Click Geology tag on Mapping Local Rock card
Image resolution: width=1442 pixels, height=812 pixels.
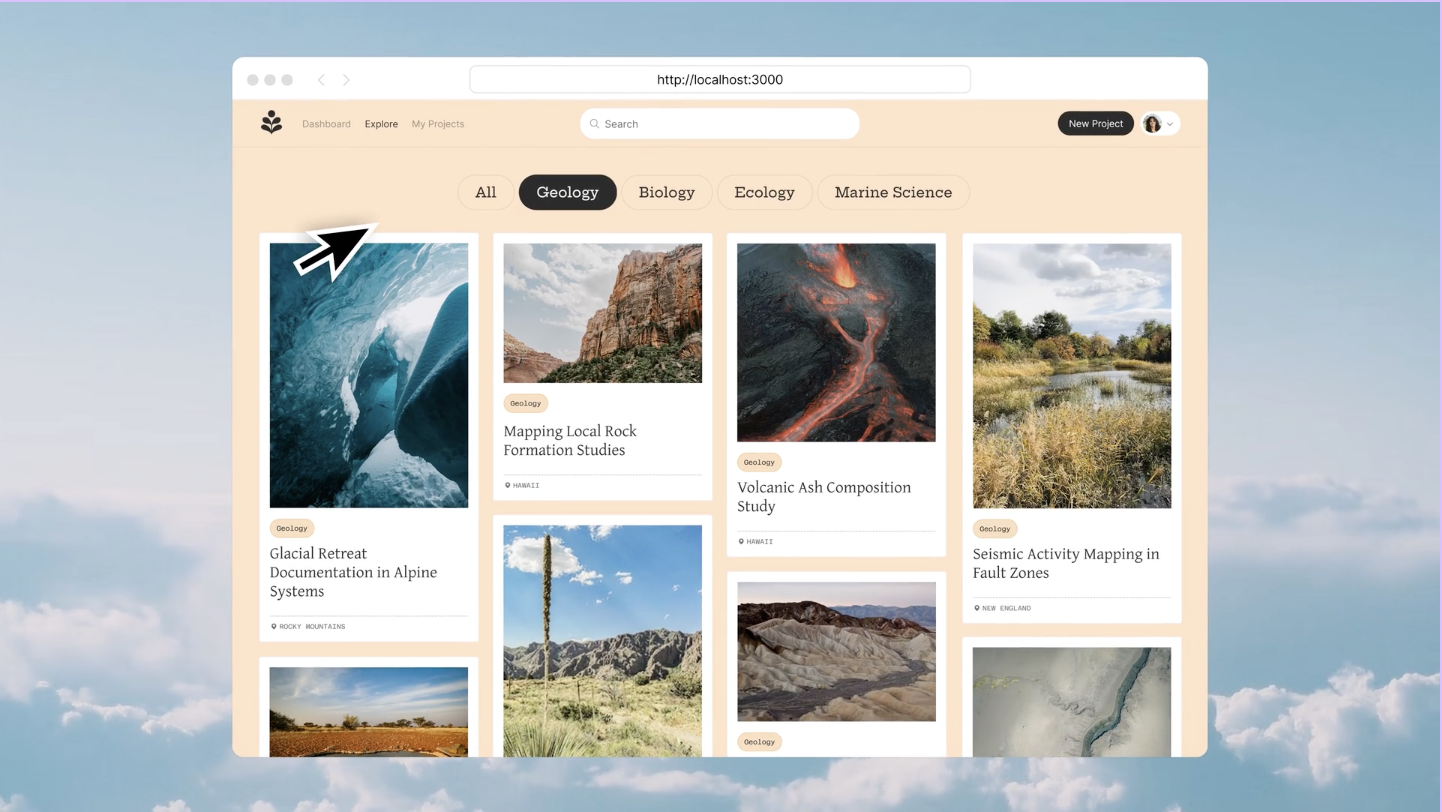(526, 403)
